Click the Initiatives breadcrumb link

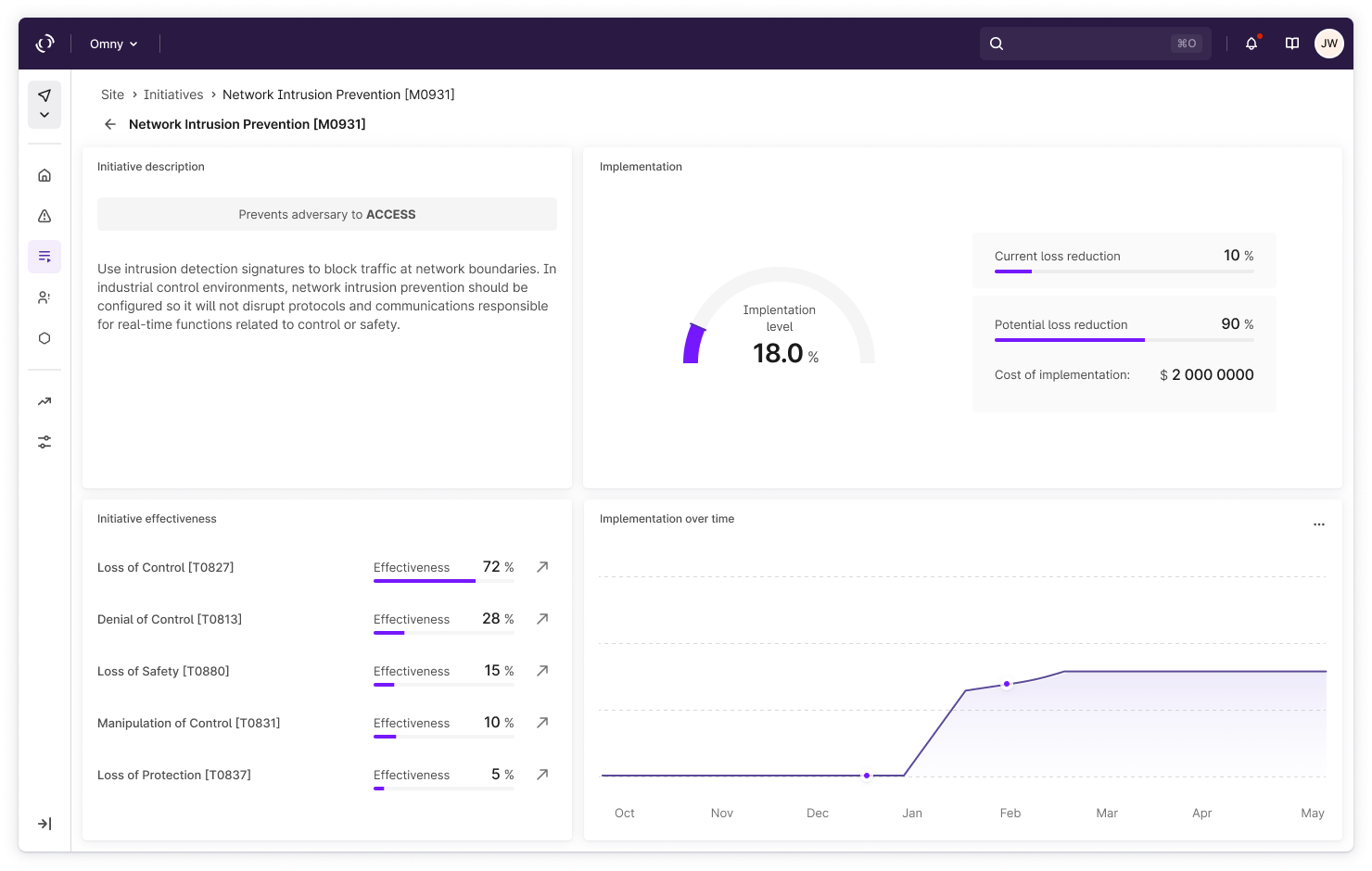click(x=173, y=95)
